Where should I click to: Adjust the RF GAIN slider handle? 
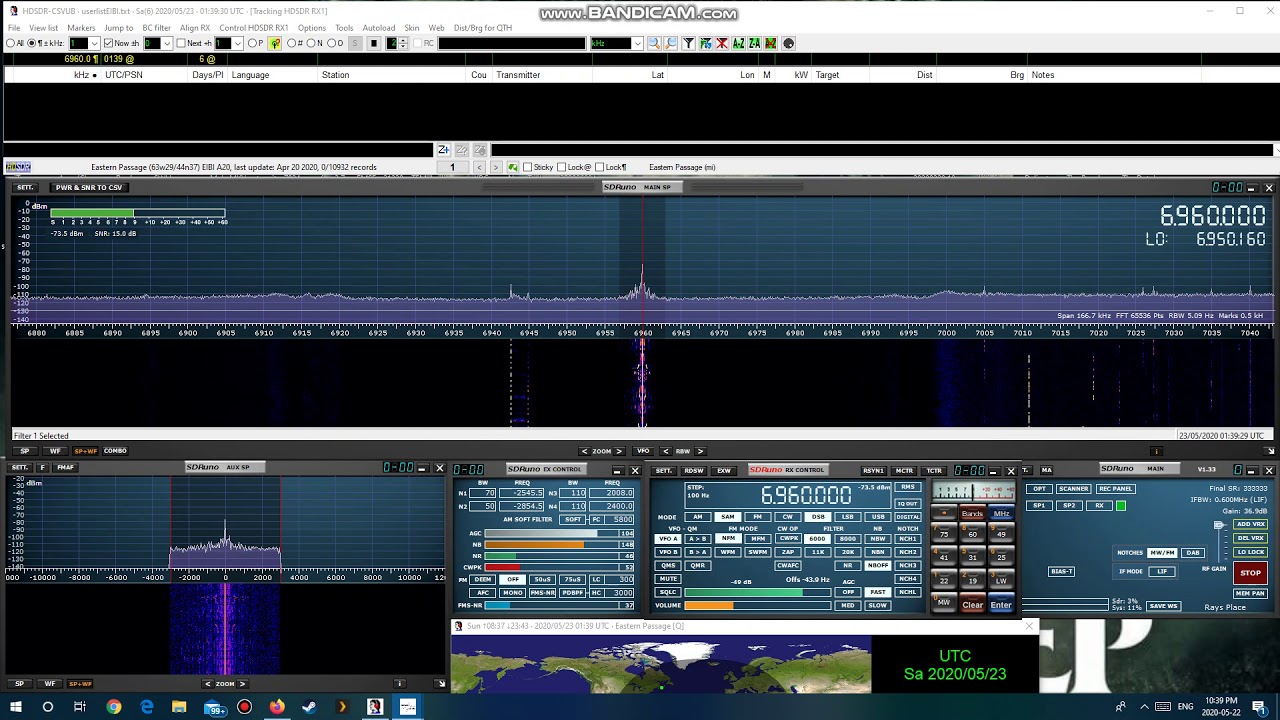click(1218, 525)
